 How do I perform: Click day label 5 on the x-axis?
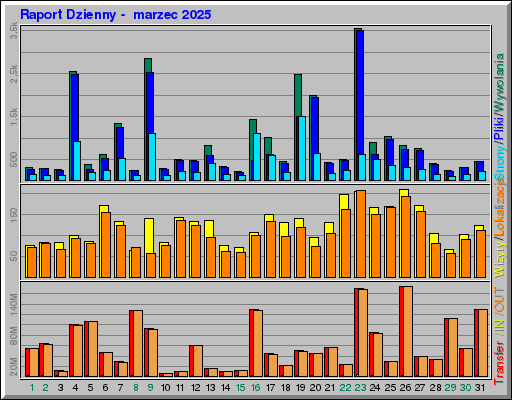coord(90,388)
